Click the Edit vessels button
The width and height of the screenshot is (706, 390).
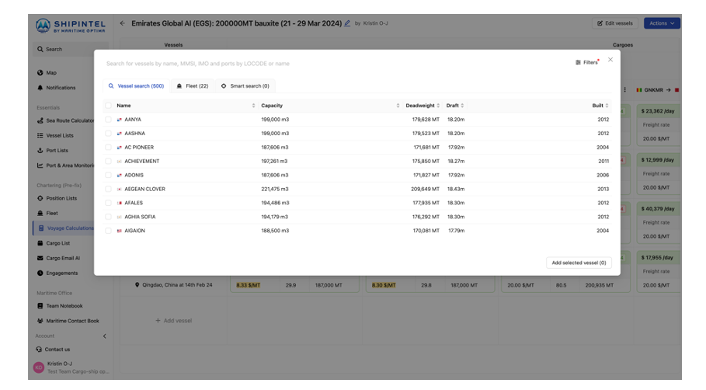point(615,23)
